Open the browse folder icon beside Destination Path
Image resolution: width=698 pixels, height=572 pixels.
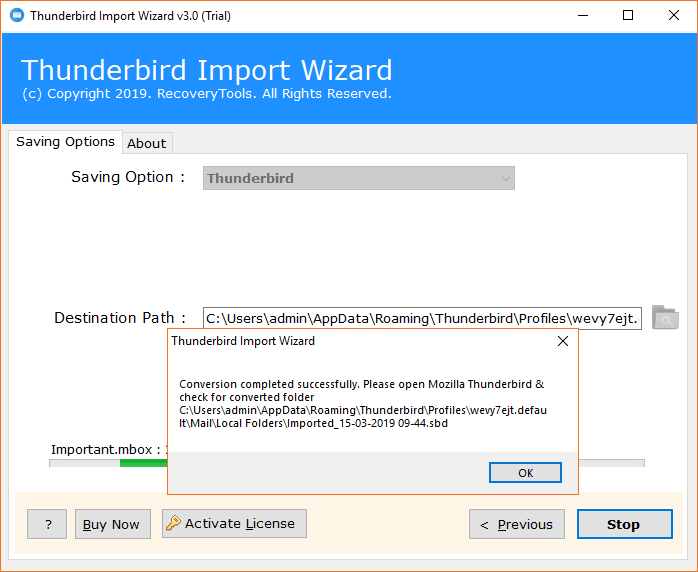665,317
